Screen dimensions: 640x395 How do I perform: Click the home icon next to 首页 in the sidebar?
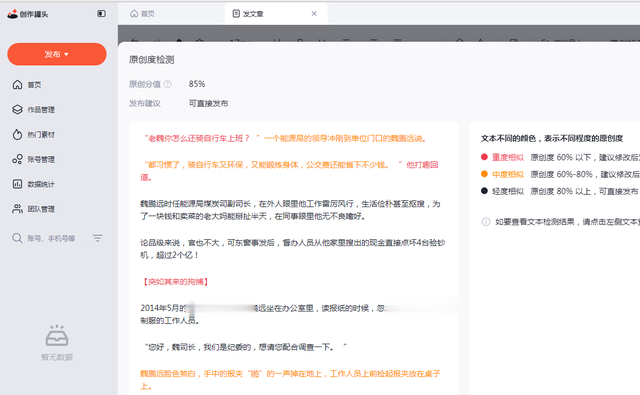[17, 84]
